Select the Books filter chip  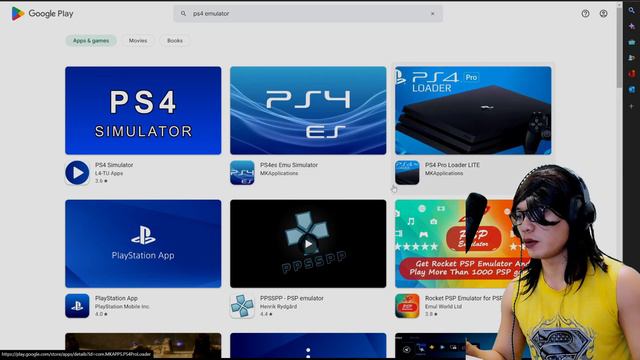[175, 40]
